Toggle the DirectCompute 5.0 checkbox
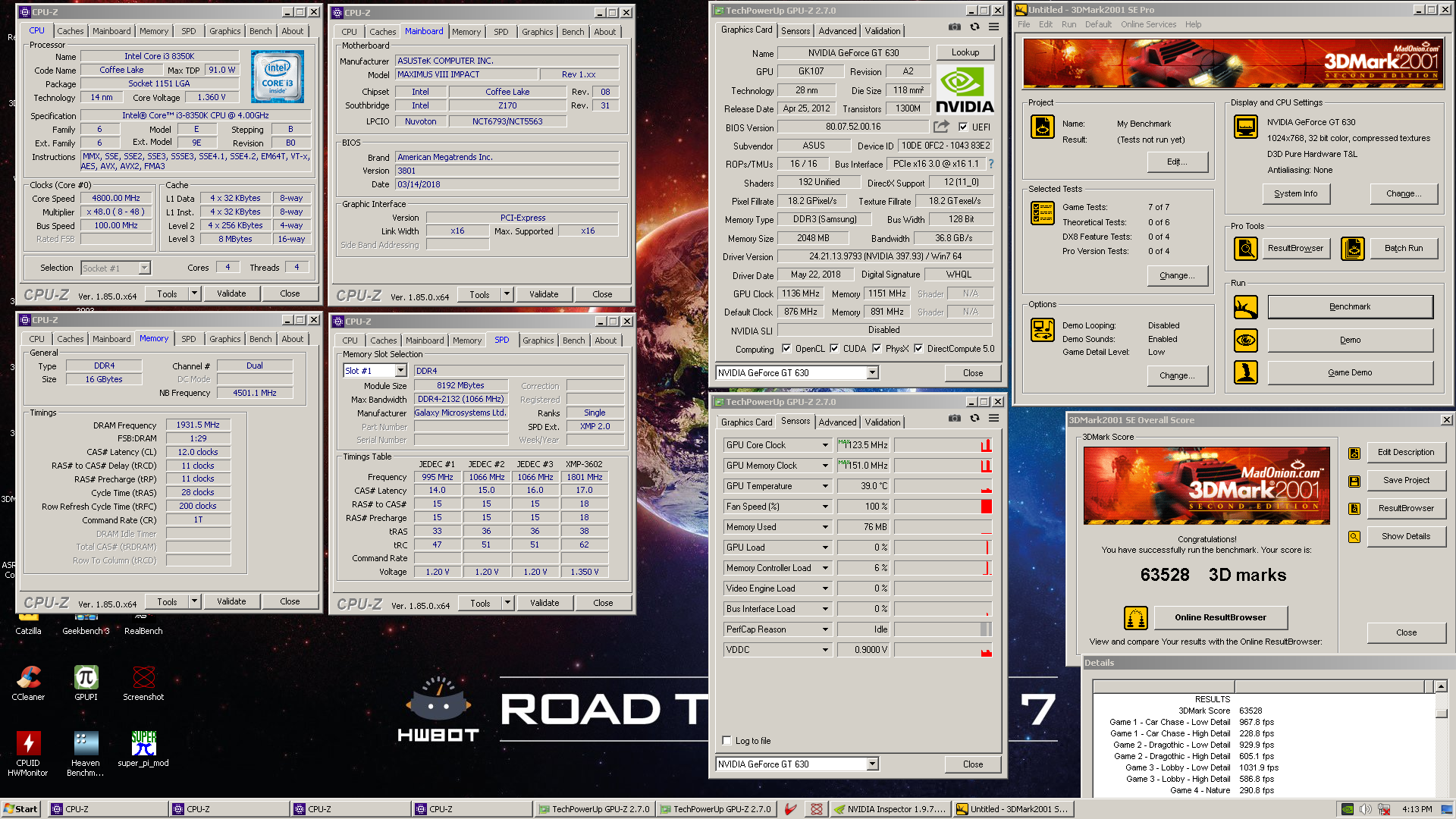This screenshot has width=1456, height=819. pos(918,349)
